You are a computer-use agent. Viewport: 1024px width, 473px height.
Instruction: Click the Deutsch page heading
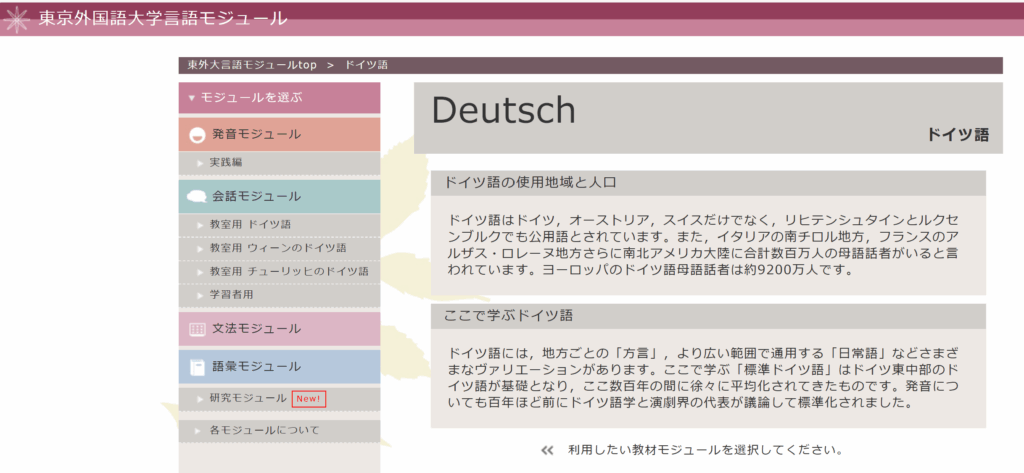pos(503,110)
